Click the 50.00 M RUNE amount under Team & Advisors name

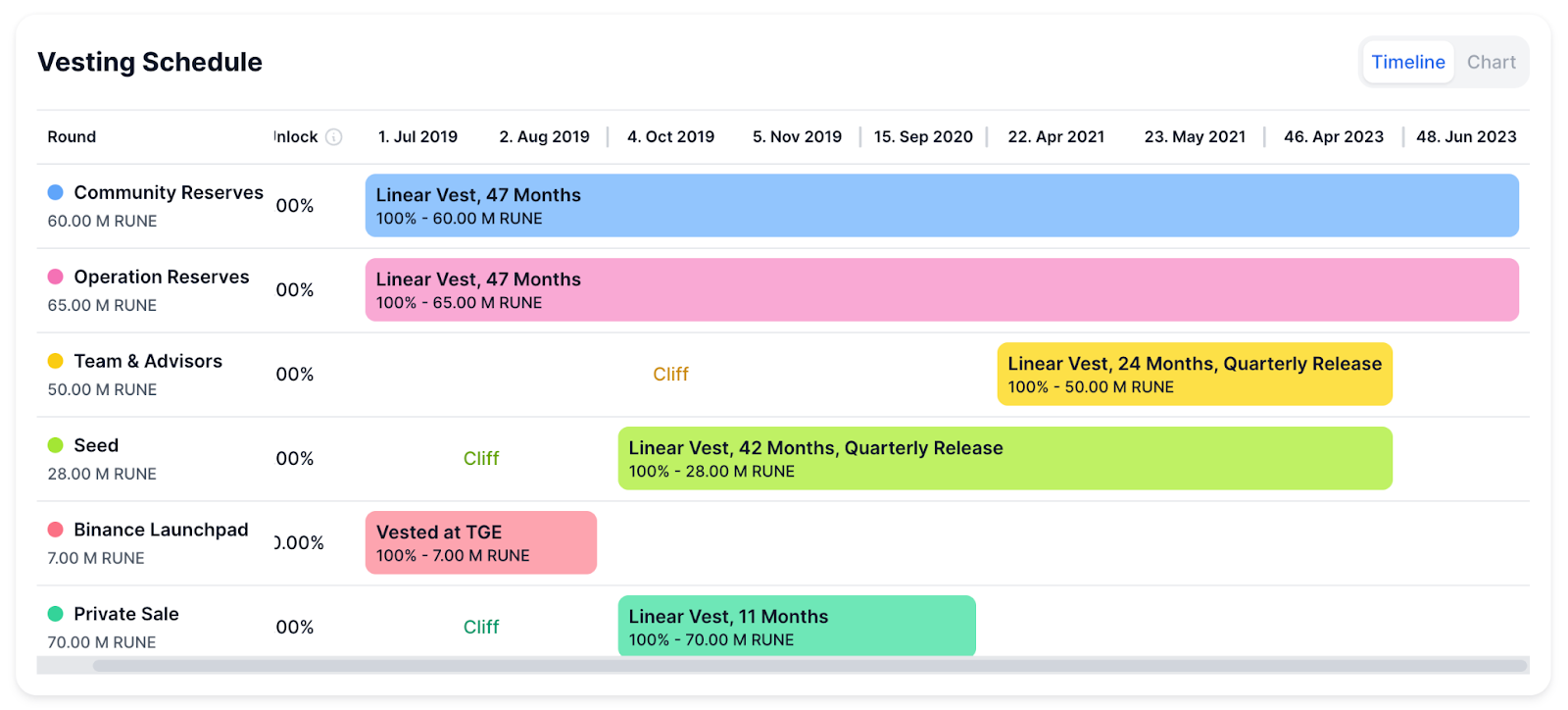102,390
